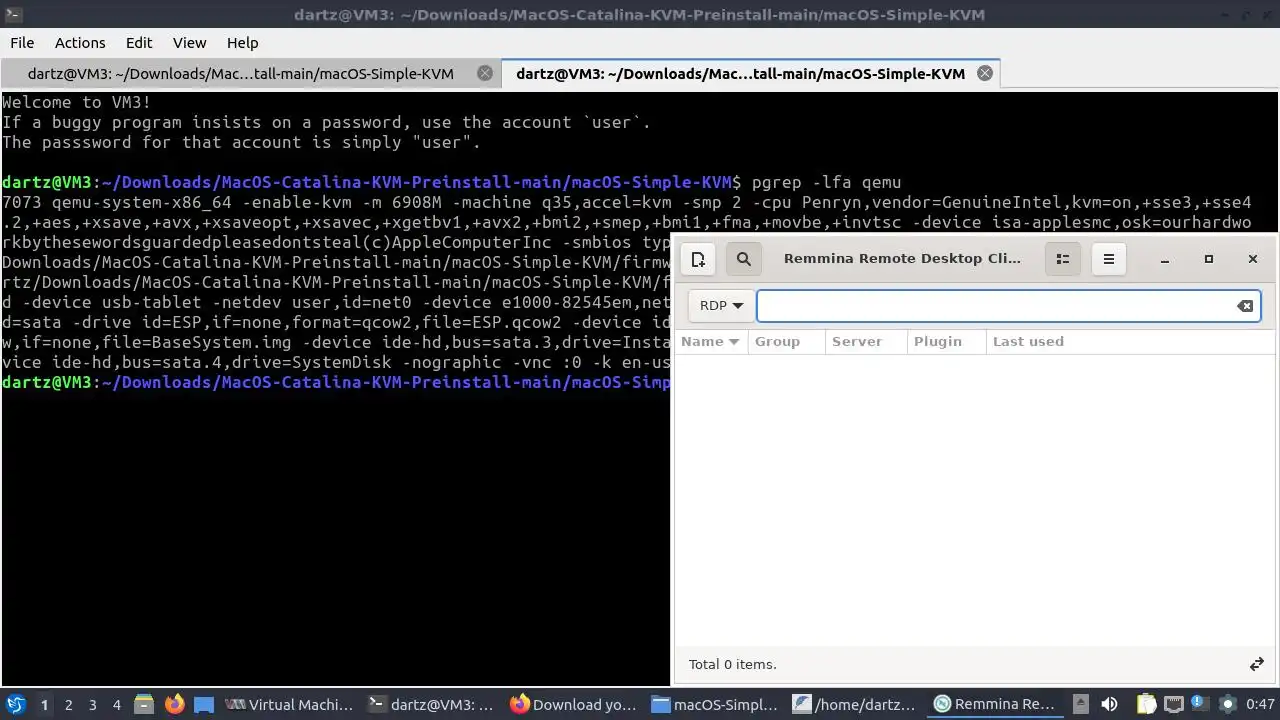Launch the file manager from panel
The height and width of the screenshot is (720, 1280).
click(143, 704)
